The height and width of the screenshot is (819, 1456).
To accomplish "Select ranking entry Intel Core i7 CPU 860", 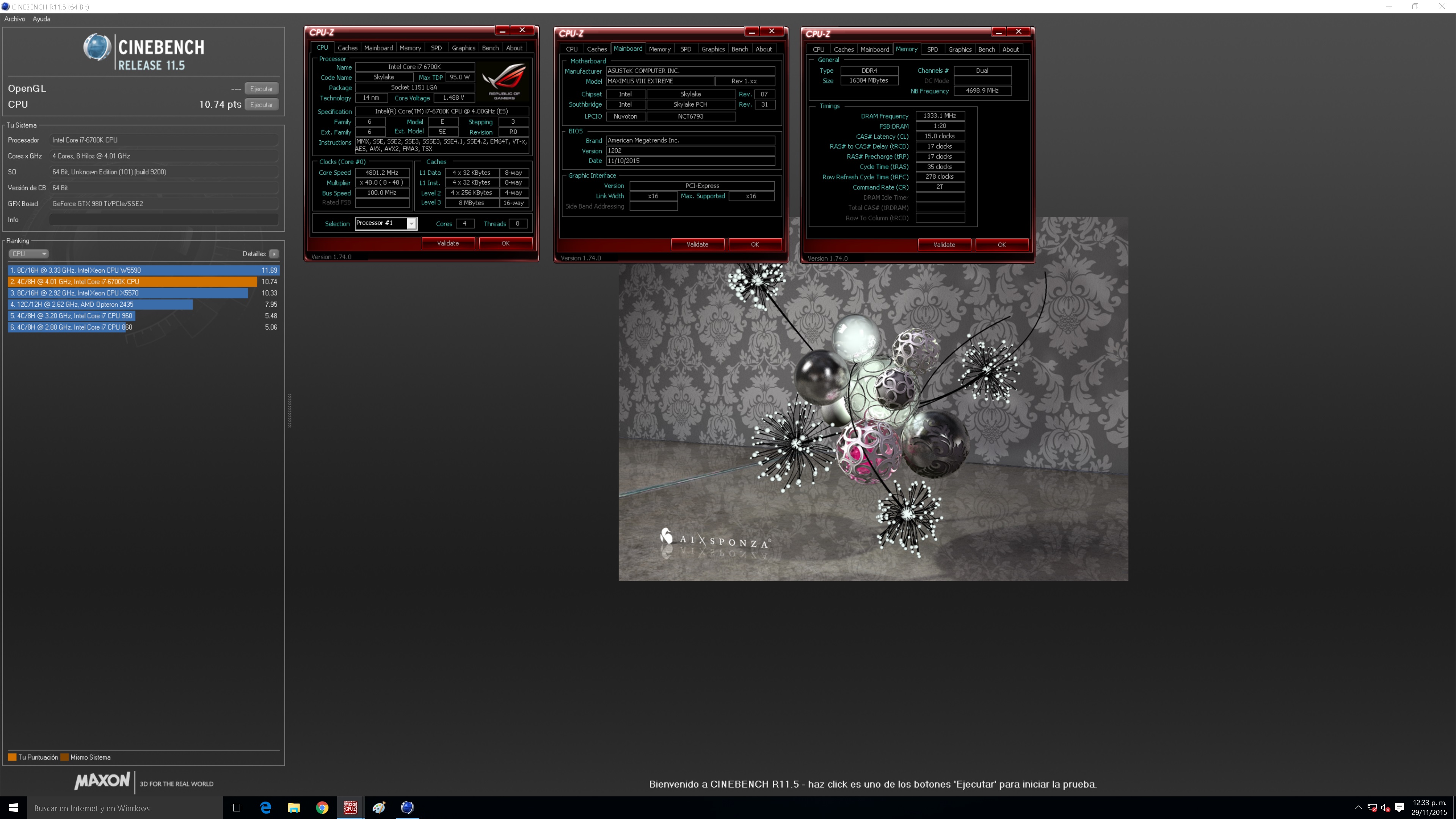I will click(x=144, y=327).
